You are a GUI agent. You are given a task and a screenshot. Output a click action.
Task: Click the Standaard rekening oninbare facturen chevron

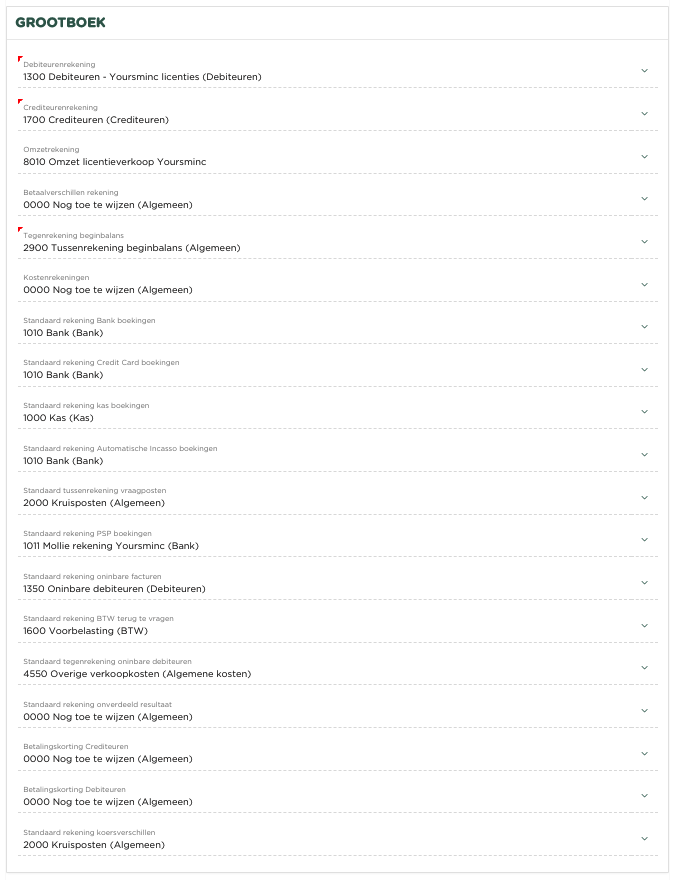(x=644, y=583)
